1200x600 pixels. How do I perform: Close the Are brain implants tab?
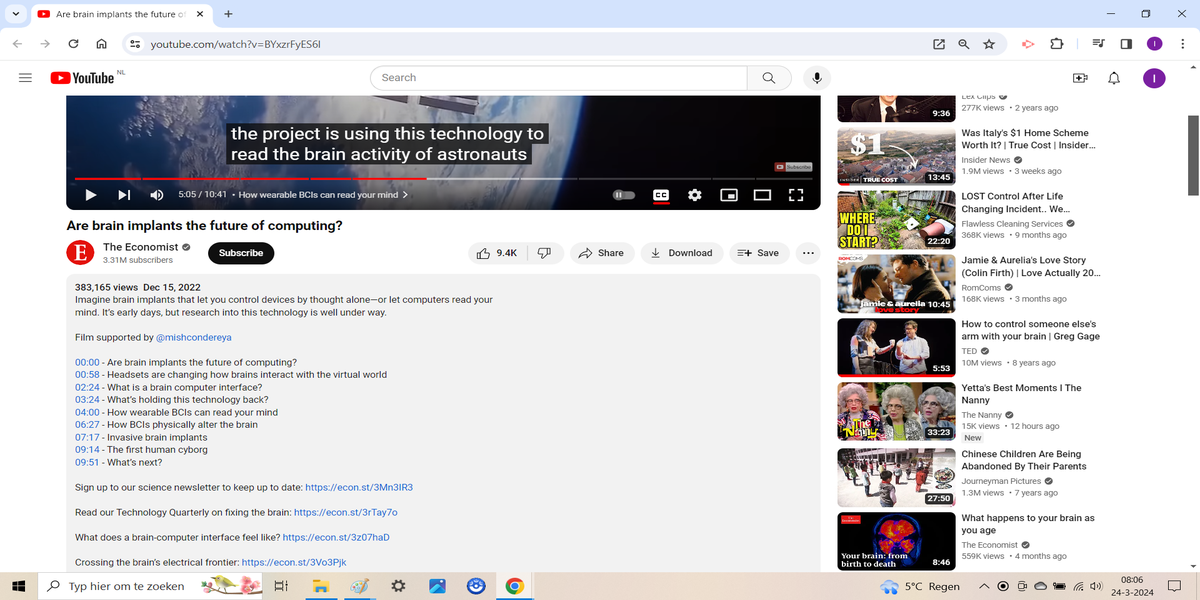coord(200,14)
